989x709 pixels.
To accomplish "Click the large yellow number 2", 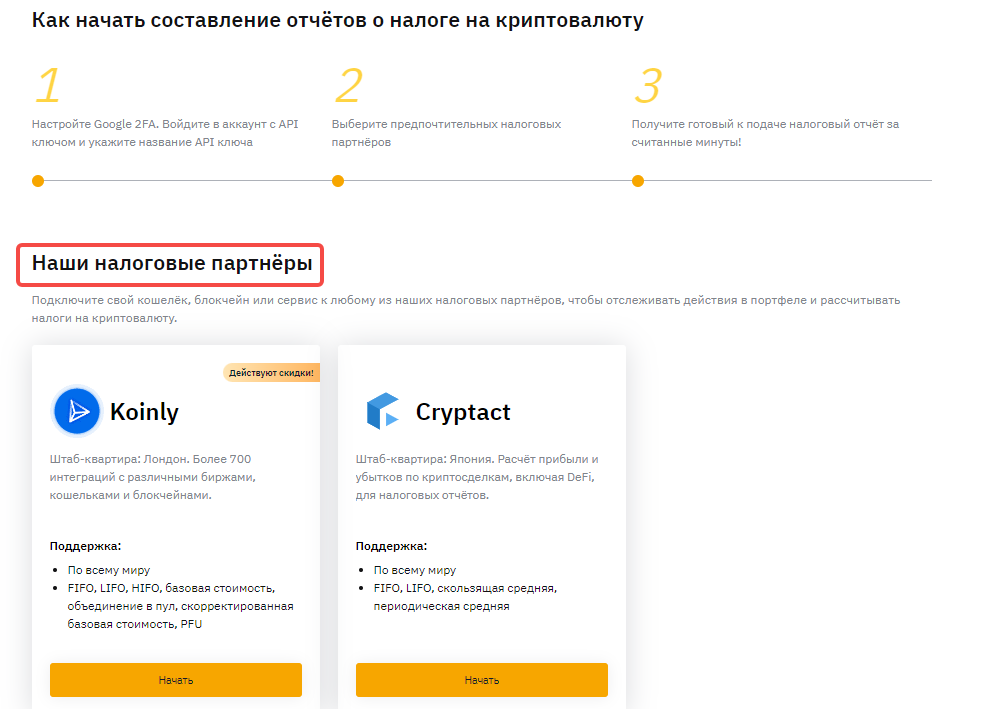I will tap(347, 87).
